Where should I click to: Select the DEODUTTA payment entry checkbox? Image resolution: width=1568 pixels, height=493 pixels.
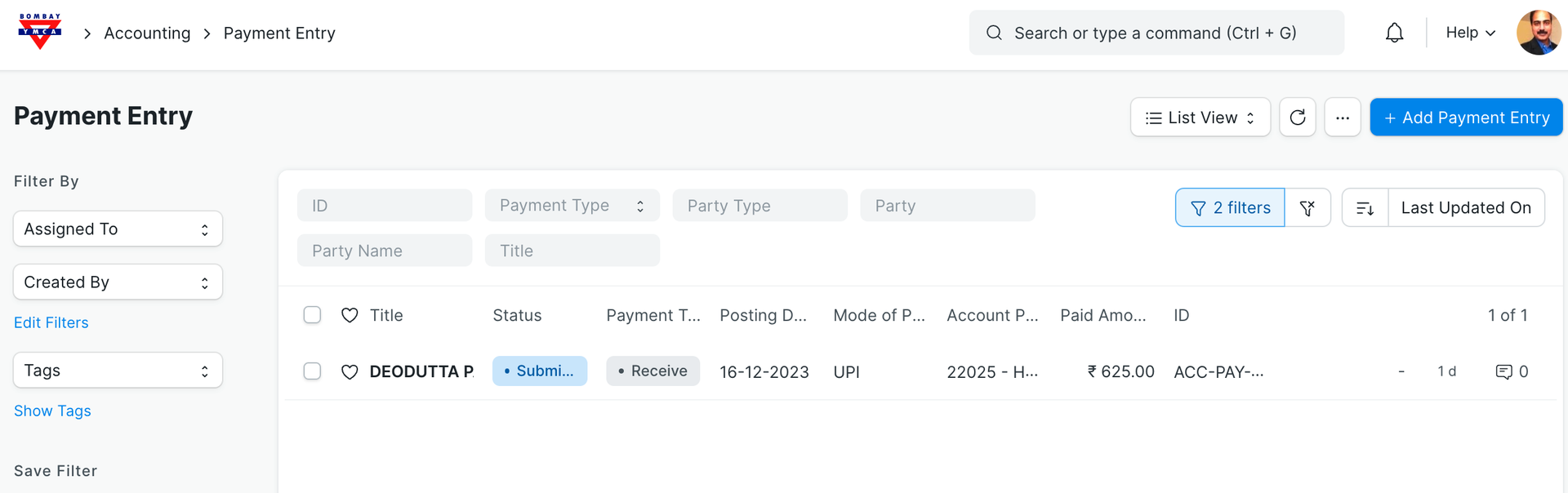click(312, 371)
